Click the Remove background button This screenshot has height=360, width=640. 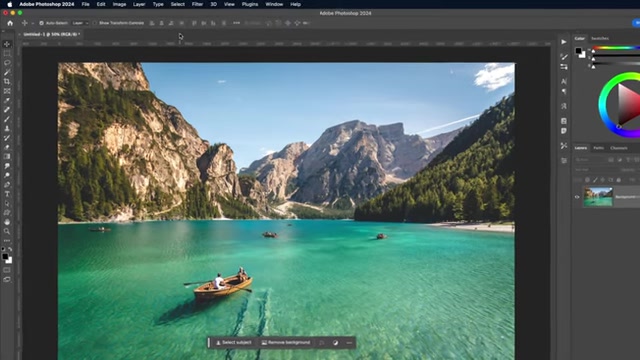coord(286,343)
